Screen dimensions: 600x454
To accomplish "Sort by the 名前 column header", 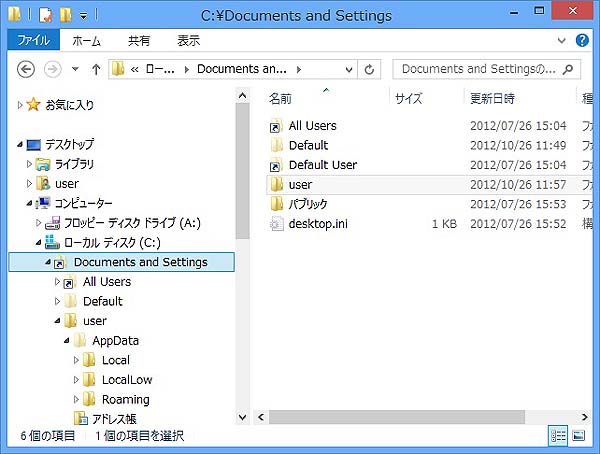I will point(281,99).
